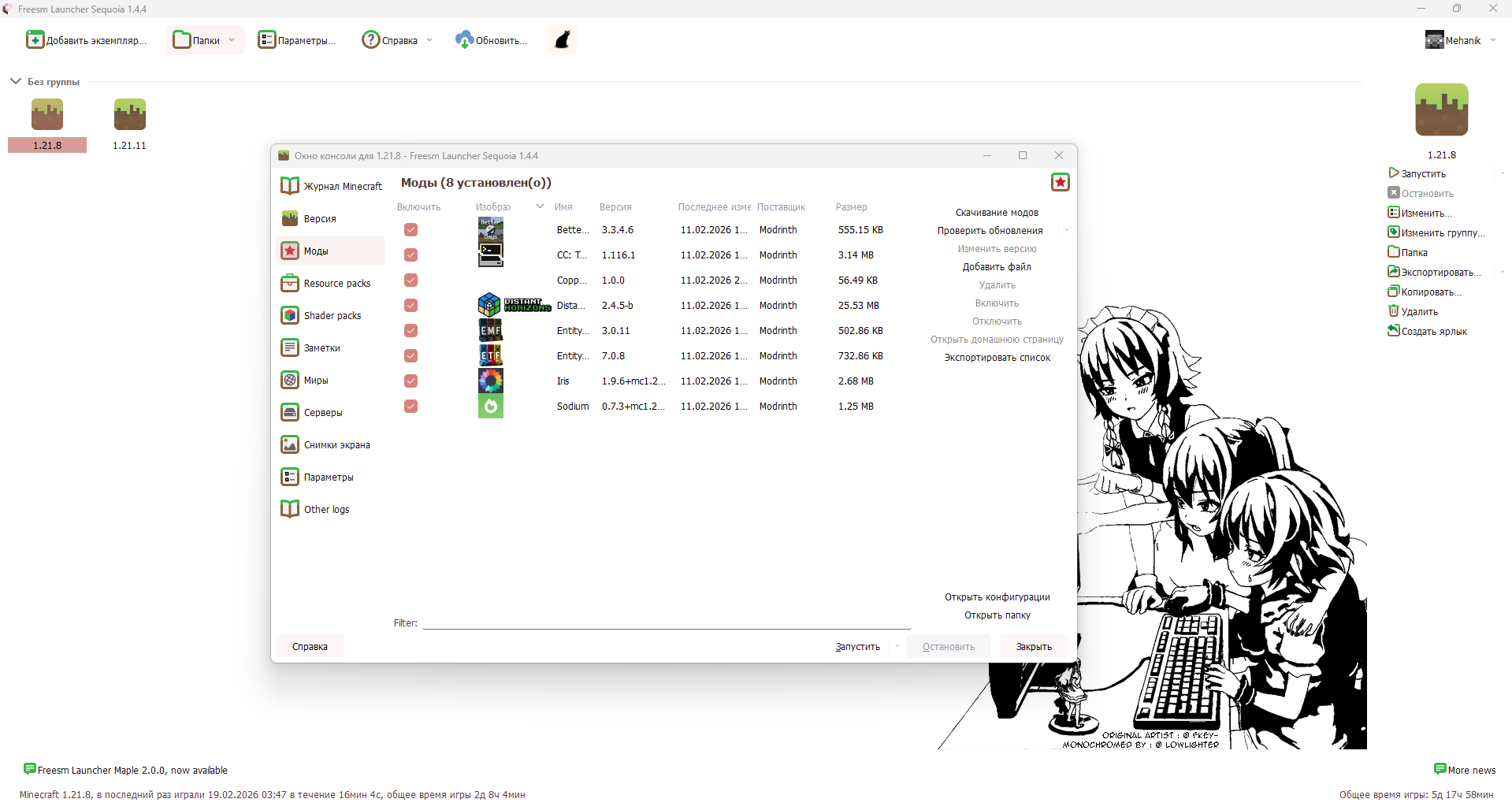1512x810 pixels.
Task: Open the Заметки notes tab
Action: (331, 347)
